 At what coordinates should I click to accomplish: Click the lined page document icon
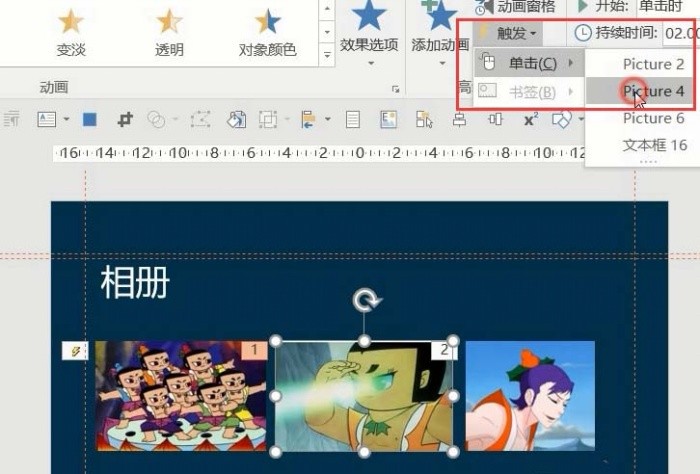(x=353, y=119)
